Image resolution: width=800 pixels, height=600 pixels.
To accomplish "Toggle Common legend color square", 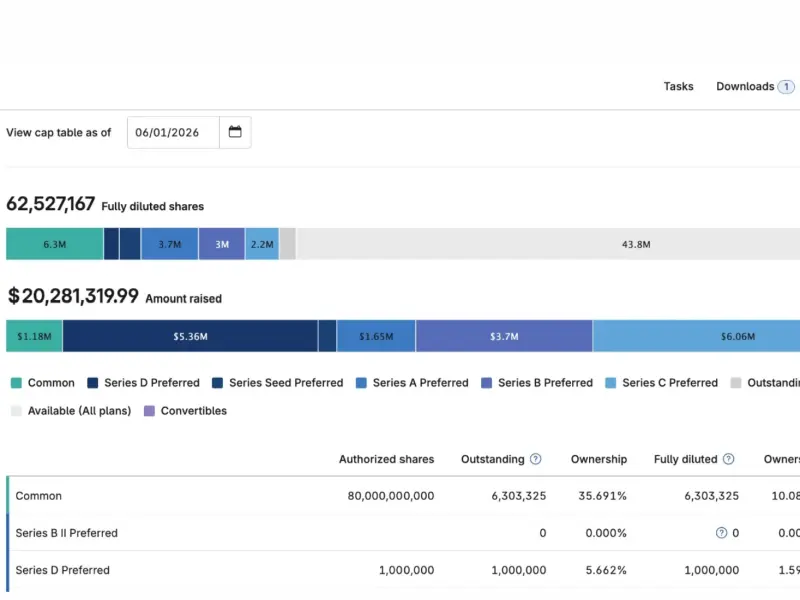I will click(16, 383).
